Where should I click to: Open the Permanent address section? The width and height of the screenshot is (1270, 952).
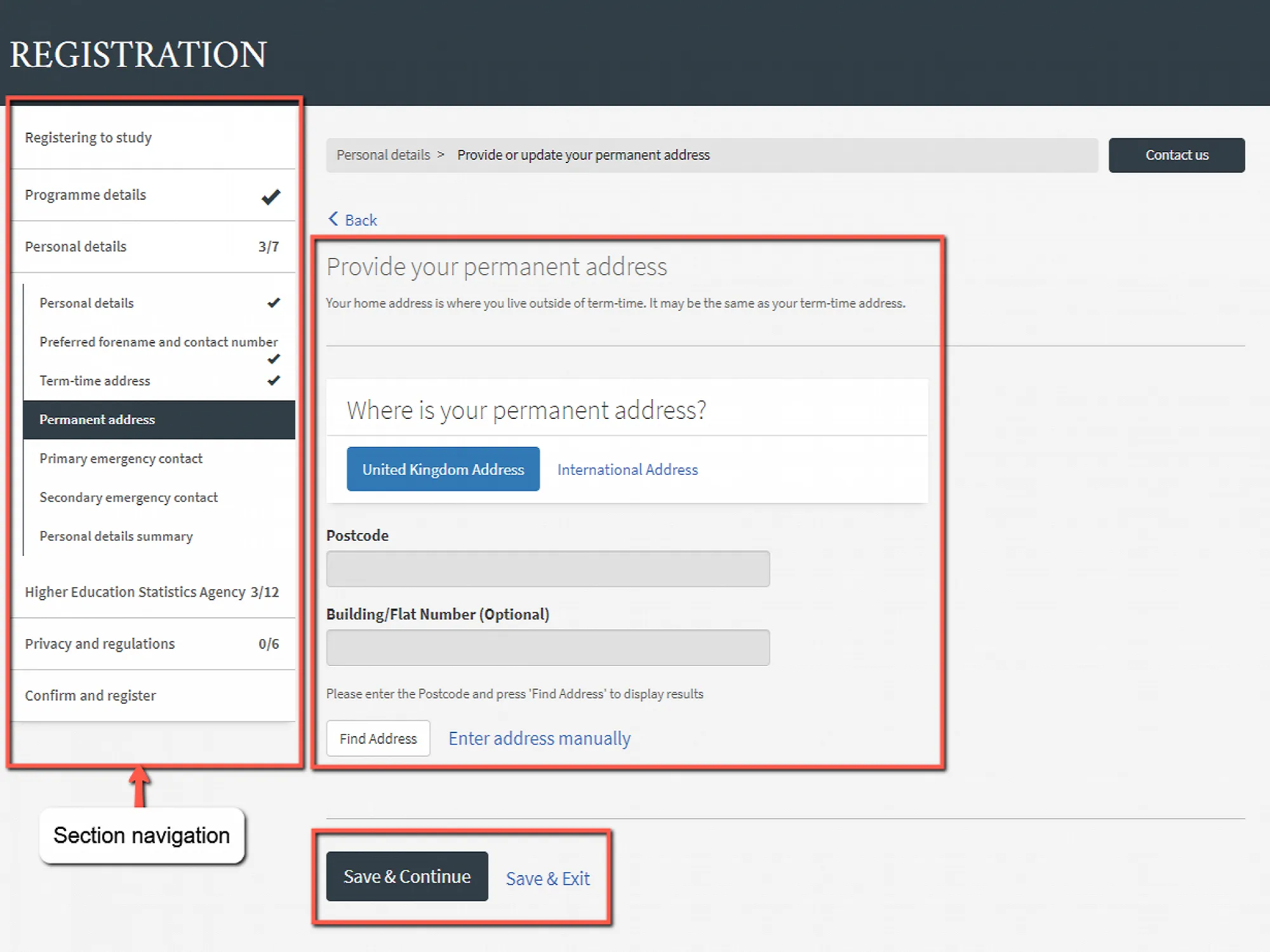coord(97,420)
